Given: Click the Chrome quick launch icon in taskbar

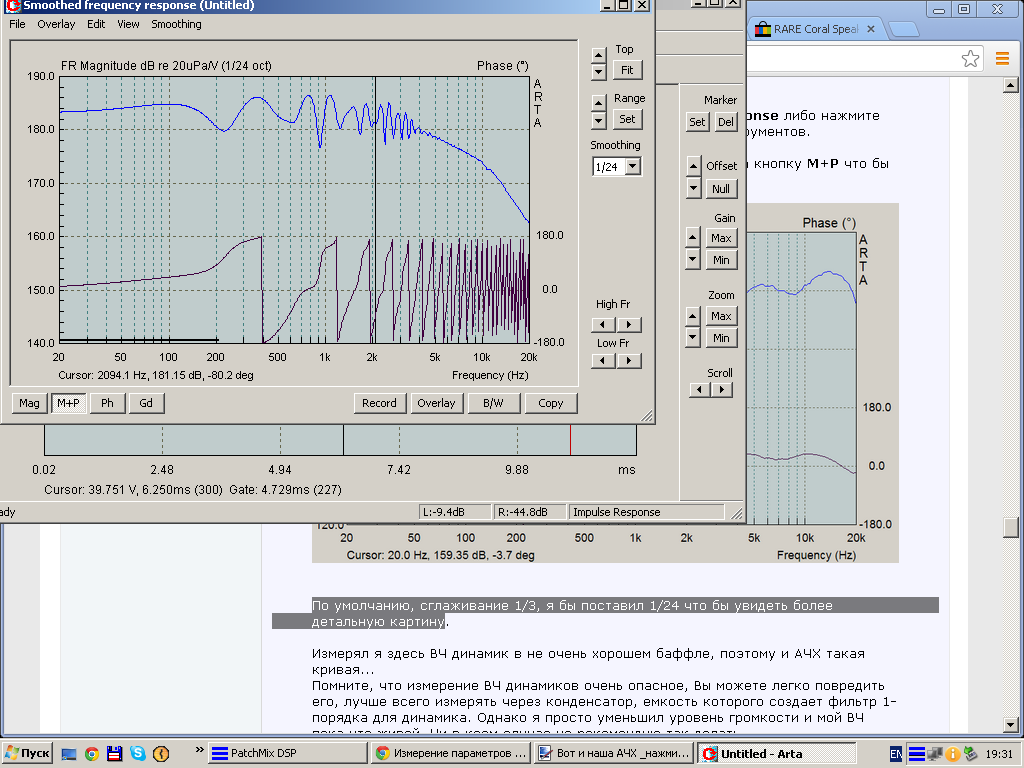Looking at the screenshot, I should tap(91, 753).
